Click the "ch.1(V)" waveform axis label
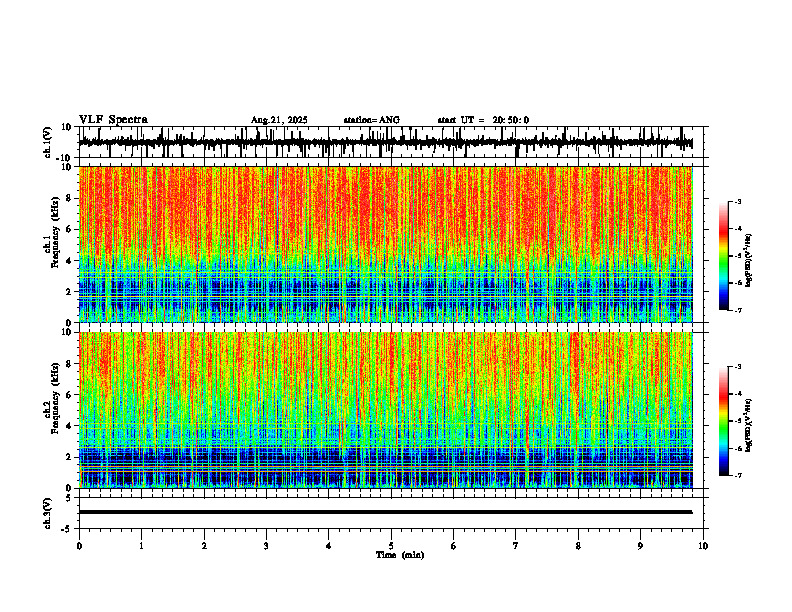Screen dimensions: 792x612 (47, 142)
